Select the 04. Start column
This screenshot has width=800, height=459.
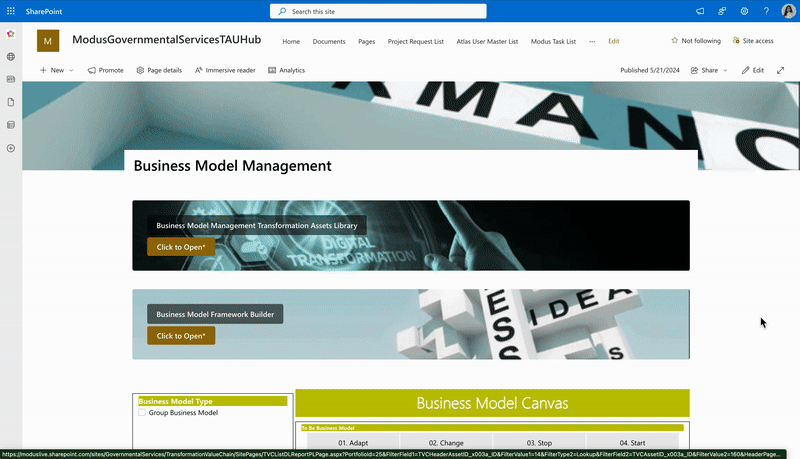coord(633,443)
